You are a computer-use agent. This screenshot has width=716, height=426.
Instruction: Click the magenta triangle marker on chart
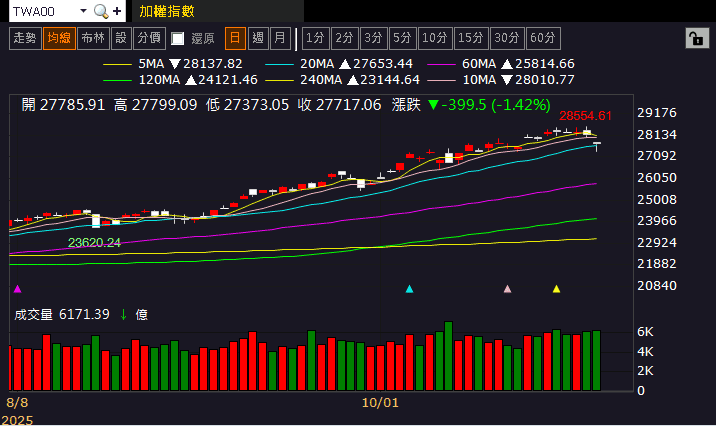pyautogui.click(x=17, y=289)
